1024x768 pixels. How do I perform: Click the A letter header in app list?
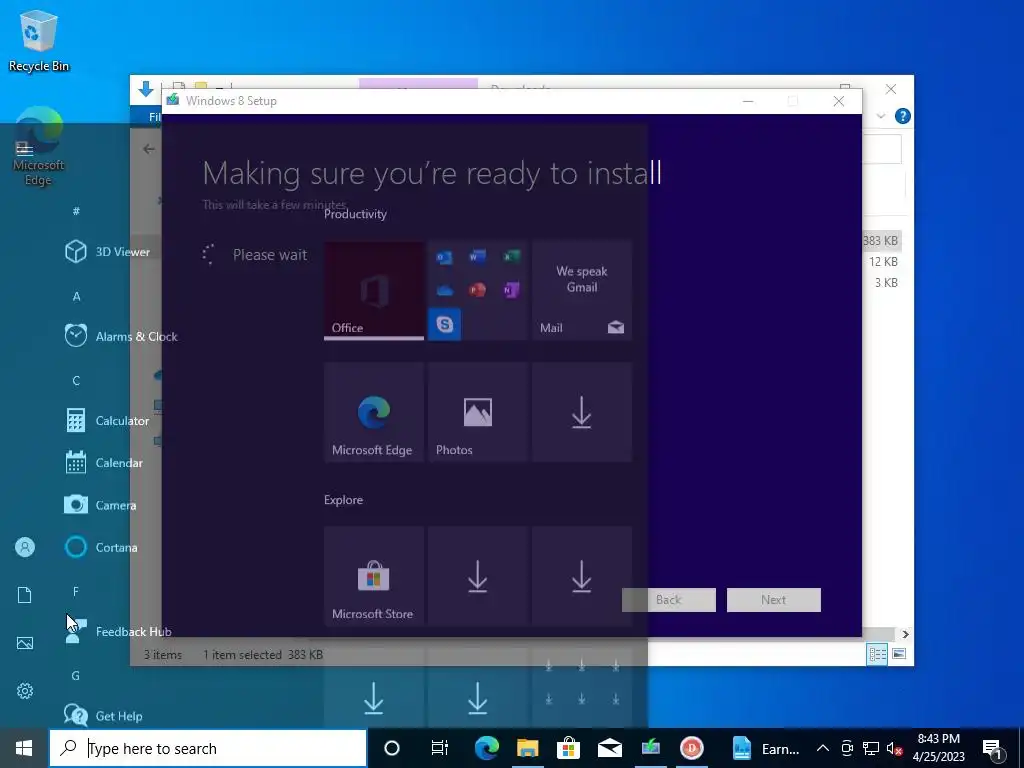point(76,296)
